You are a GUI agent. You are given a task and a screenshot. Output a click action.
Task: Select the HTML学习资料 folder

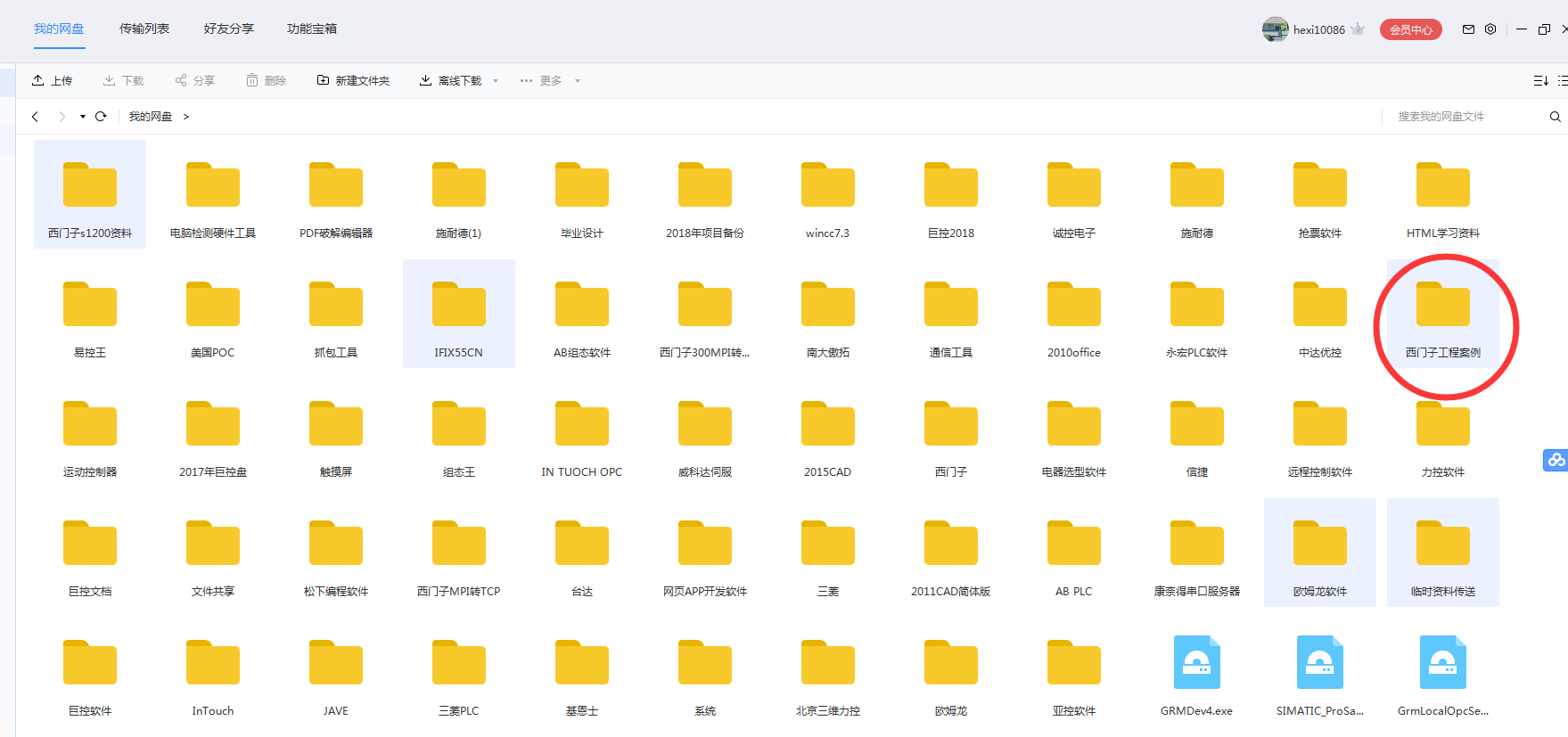[1443, 194]
